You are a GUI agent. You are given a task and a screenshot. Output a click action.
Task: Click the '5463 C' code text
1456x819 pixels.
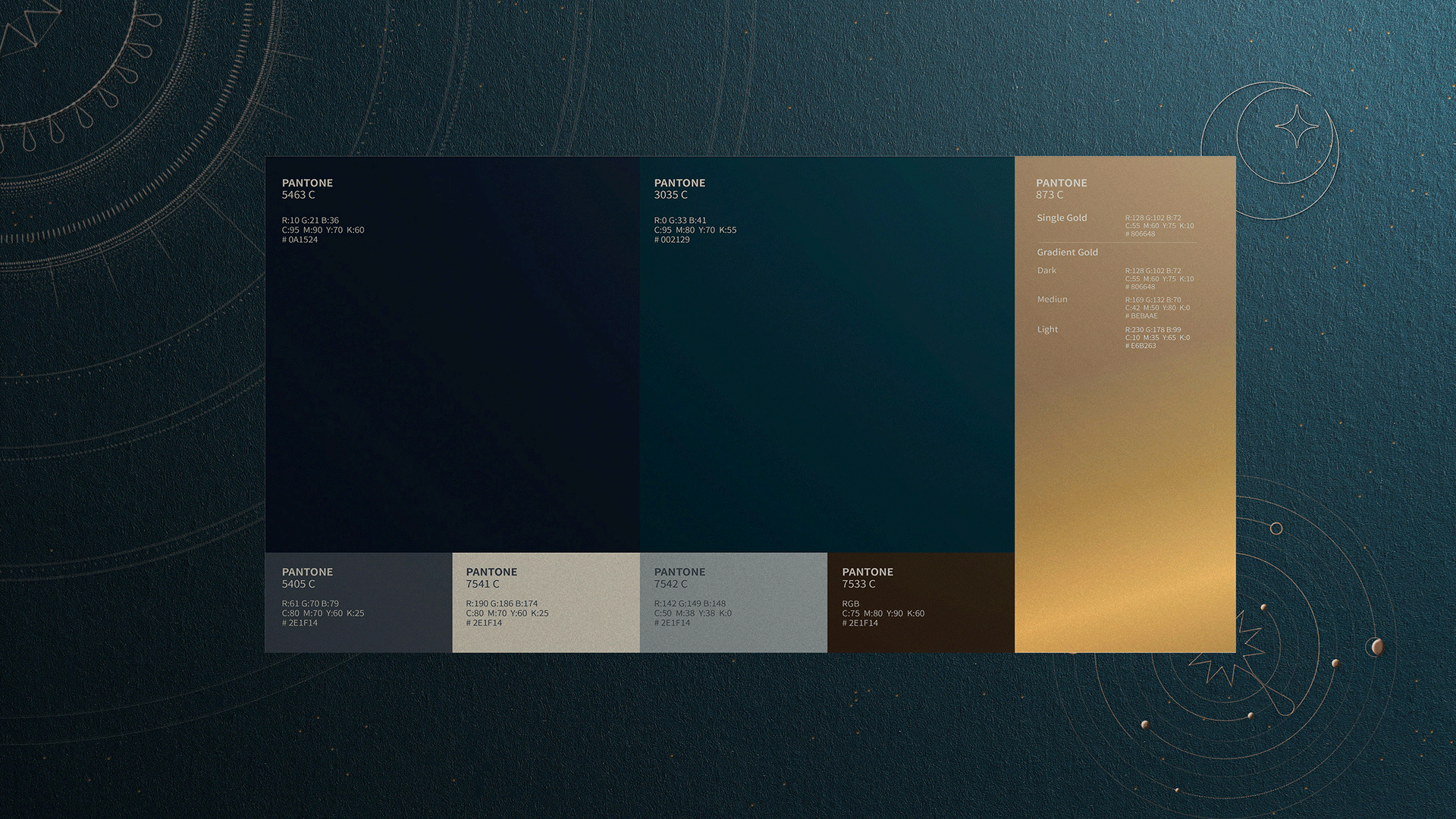298,195
